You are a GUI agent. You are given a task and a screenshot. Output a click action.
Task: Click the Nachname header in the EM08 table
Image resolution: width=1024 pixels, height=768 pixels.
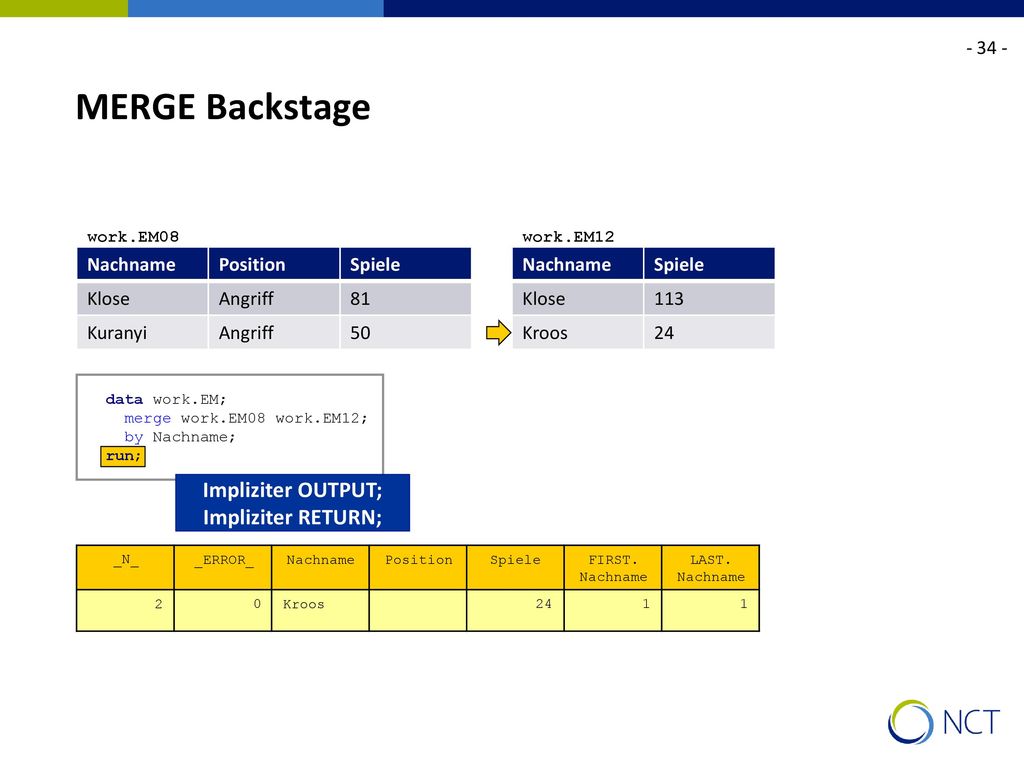[x=142, y=264]
